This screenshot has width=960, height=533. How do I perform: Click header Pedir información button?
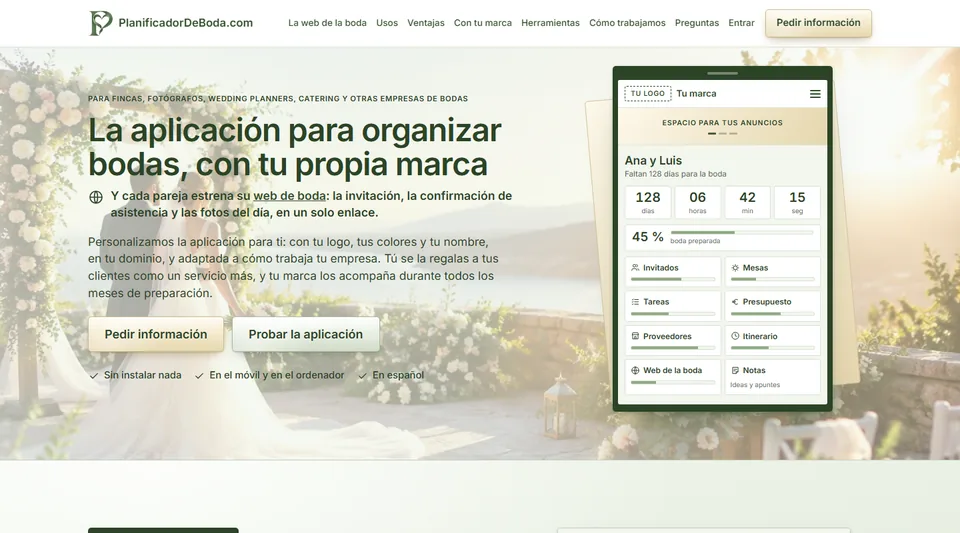[819, 23]
